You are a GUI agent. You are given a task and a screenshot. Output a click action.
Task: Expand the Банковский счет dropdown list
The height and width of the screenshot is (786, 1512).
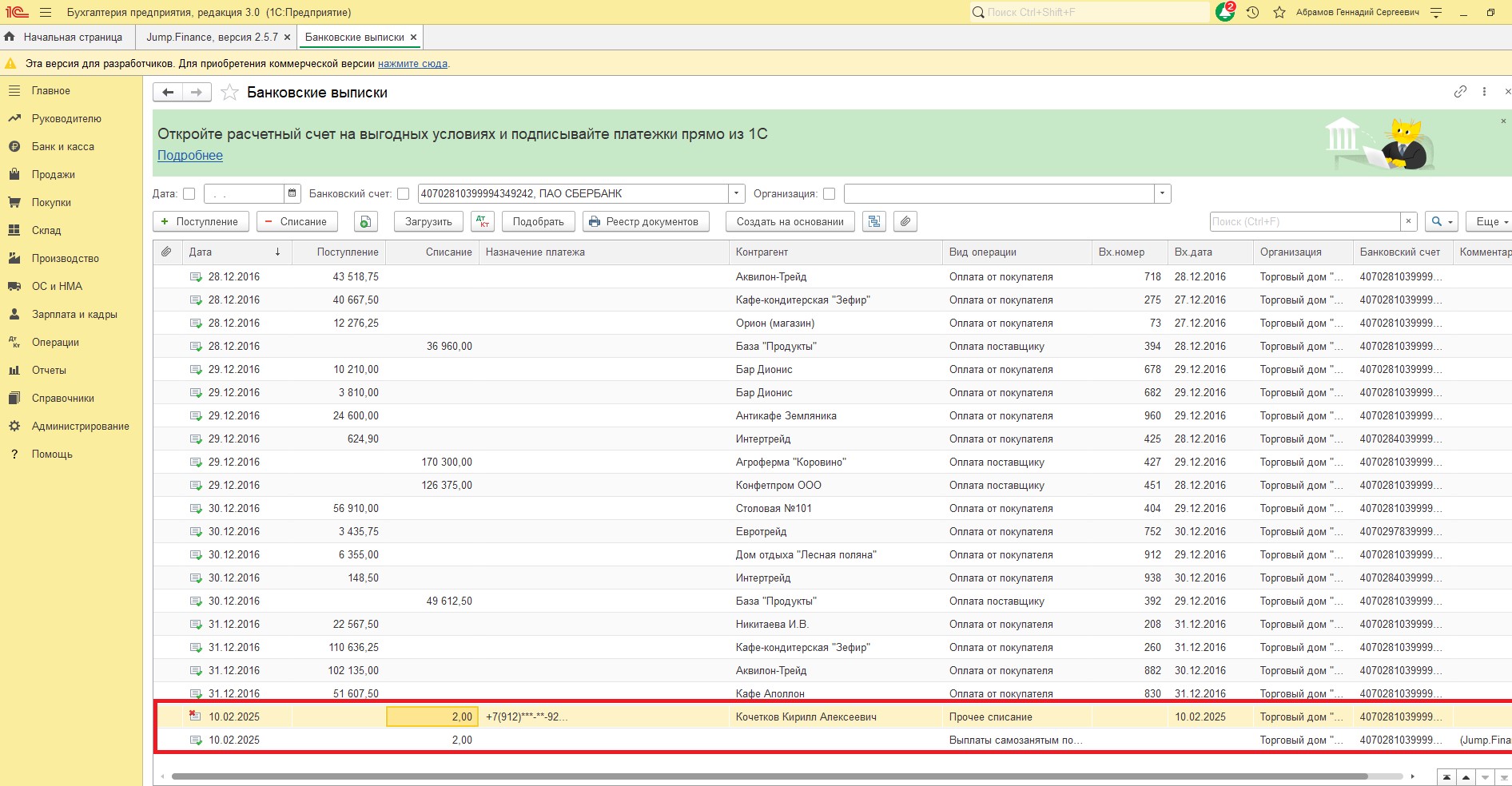point(736,193)
